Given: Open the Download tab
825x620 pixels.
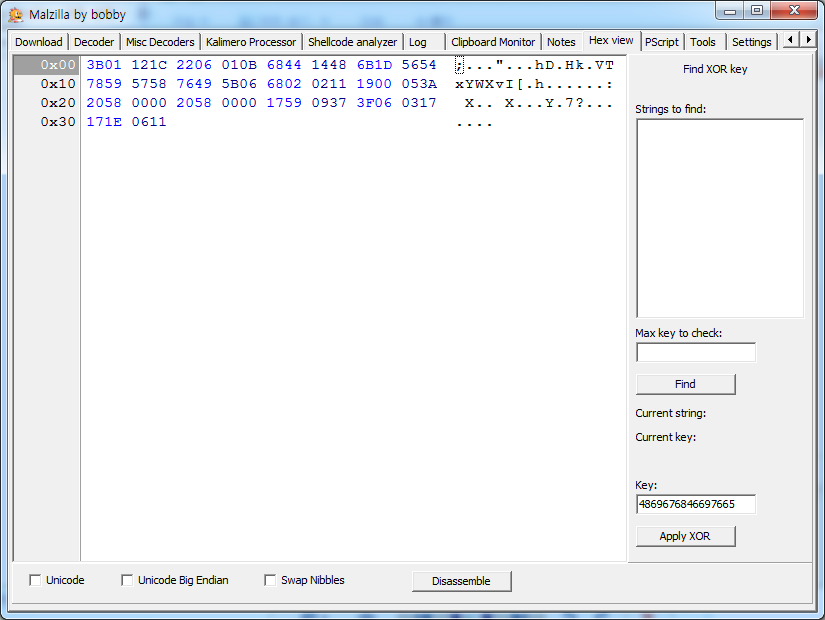Looking at the screenshot, I should pos(39,42).
